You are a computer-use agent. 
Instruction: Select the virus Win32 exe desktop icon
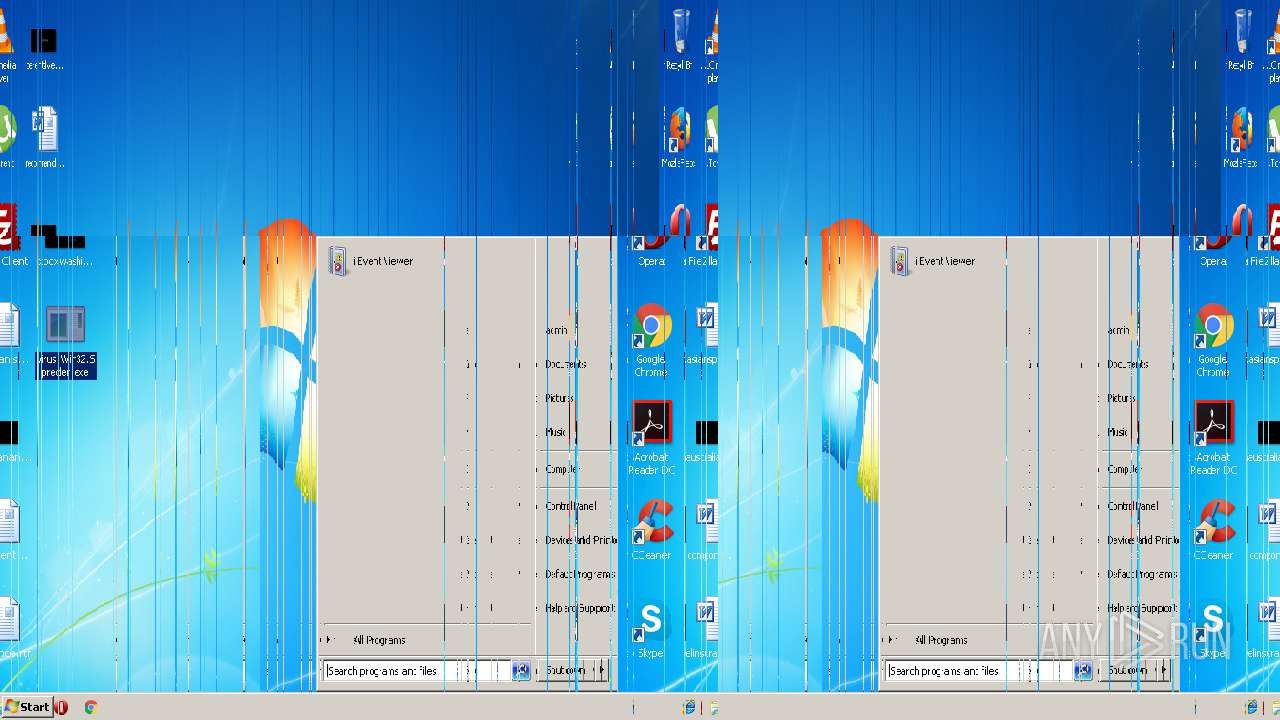tap(66, 341)
